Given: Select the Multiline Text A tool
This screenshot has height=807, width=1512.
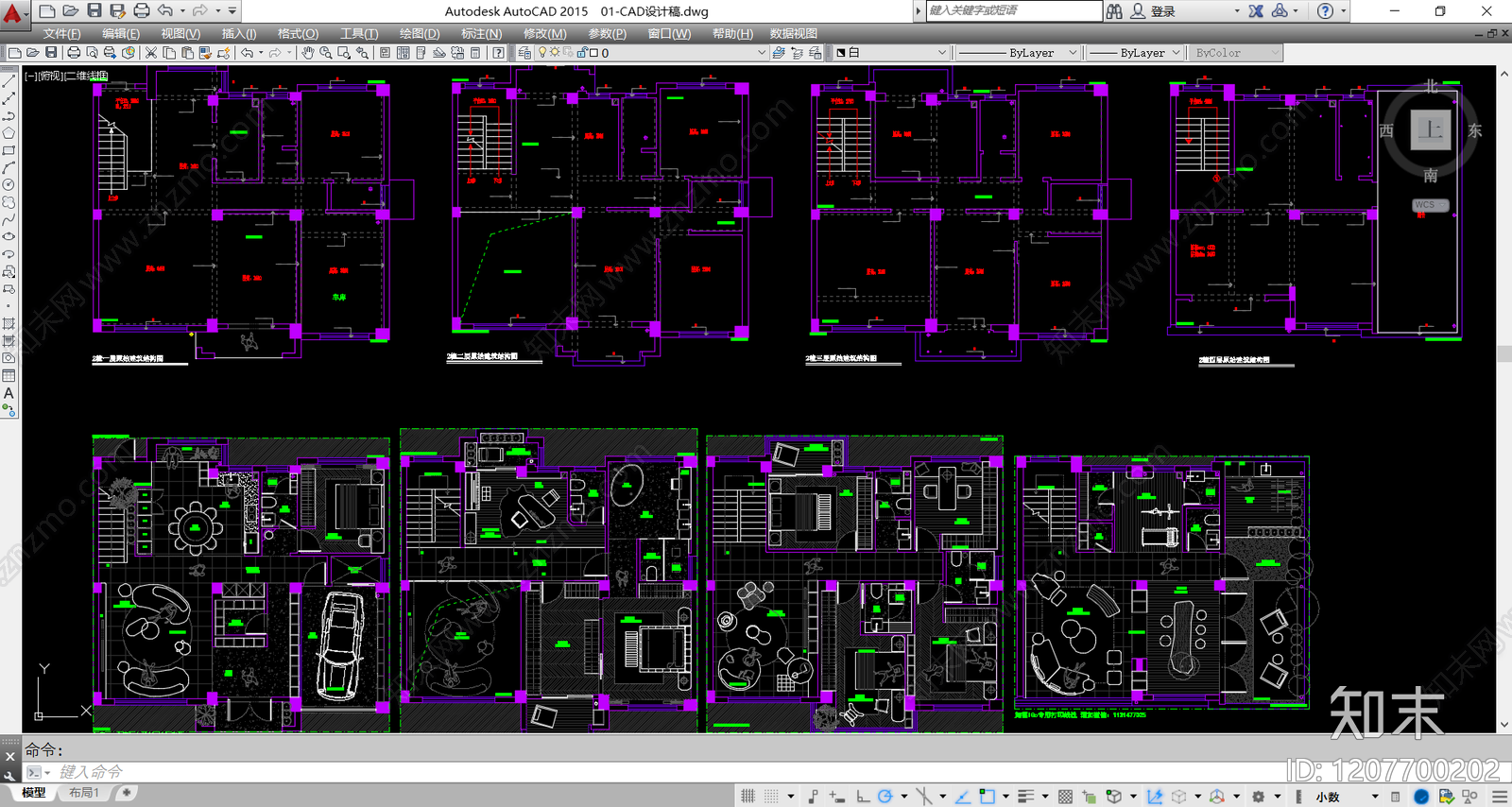Looking at the screenshot, I should point(9,393).
